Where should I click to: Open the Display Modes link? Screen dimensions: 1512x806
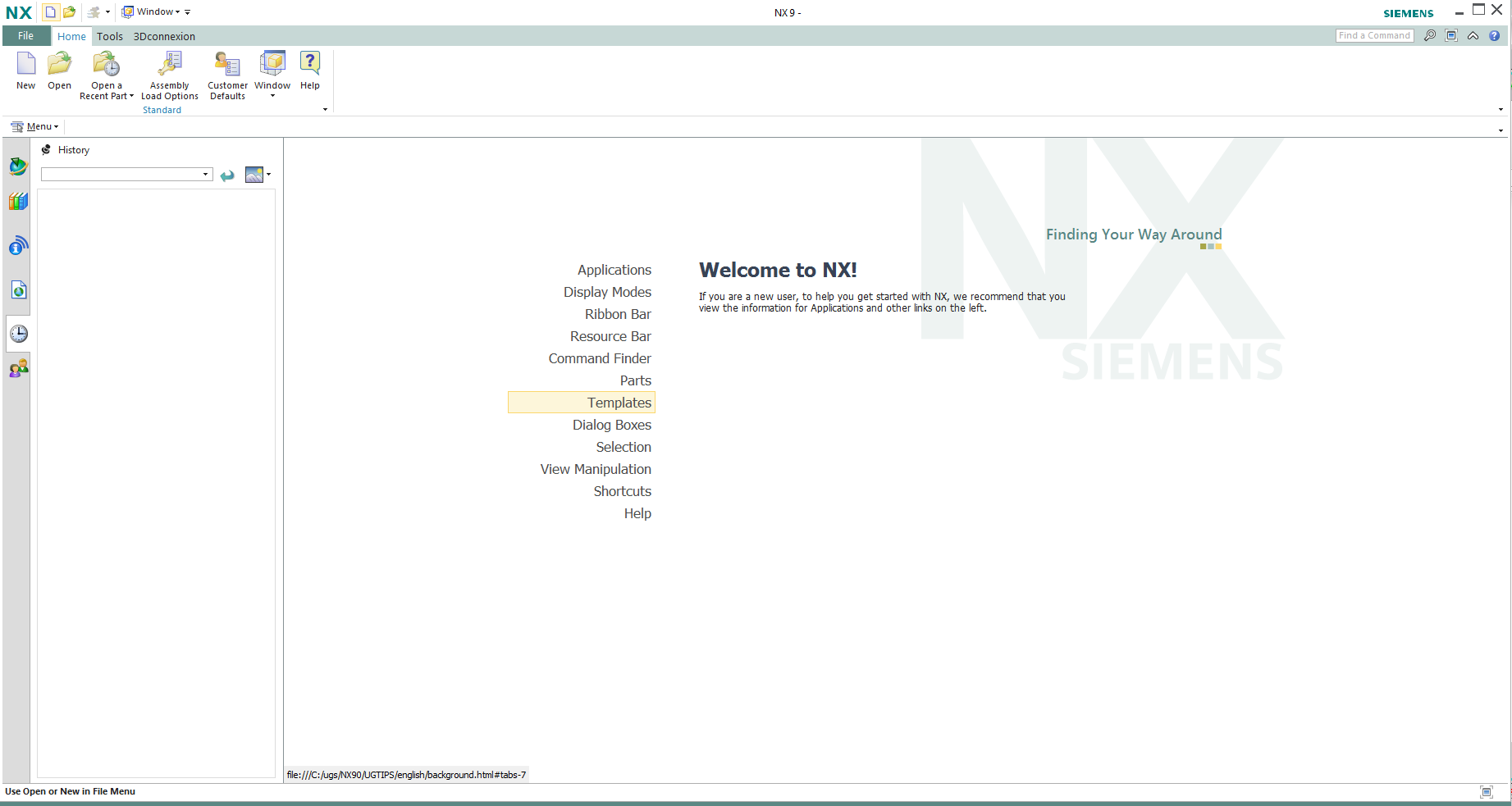607,292
